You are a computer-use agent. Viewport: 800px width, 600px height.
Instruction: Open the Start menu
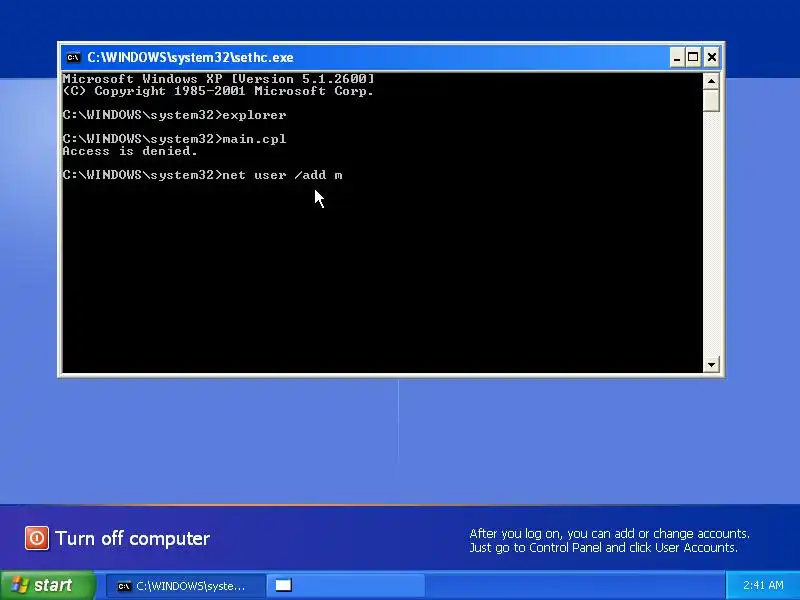tap(47, 585)
